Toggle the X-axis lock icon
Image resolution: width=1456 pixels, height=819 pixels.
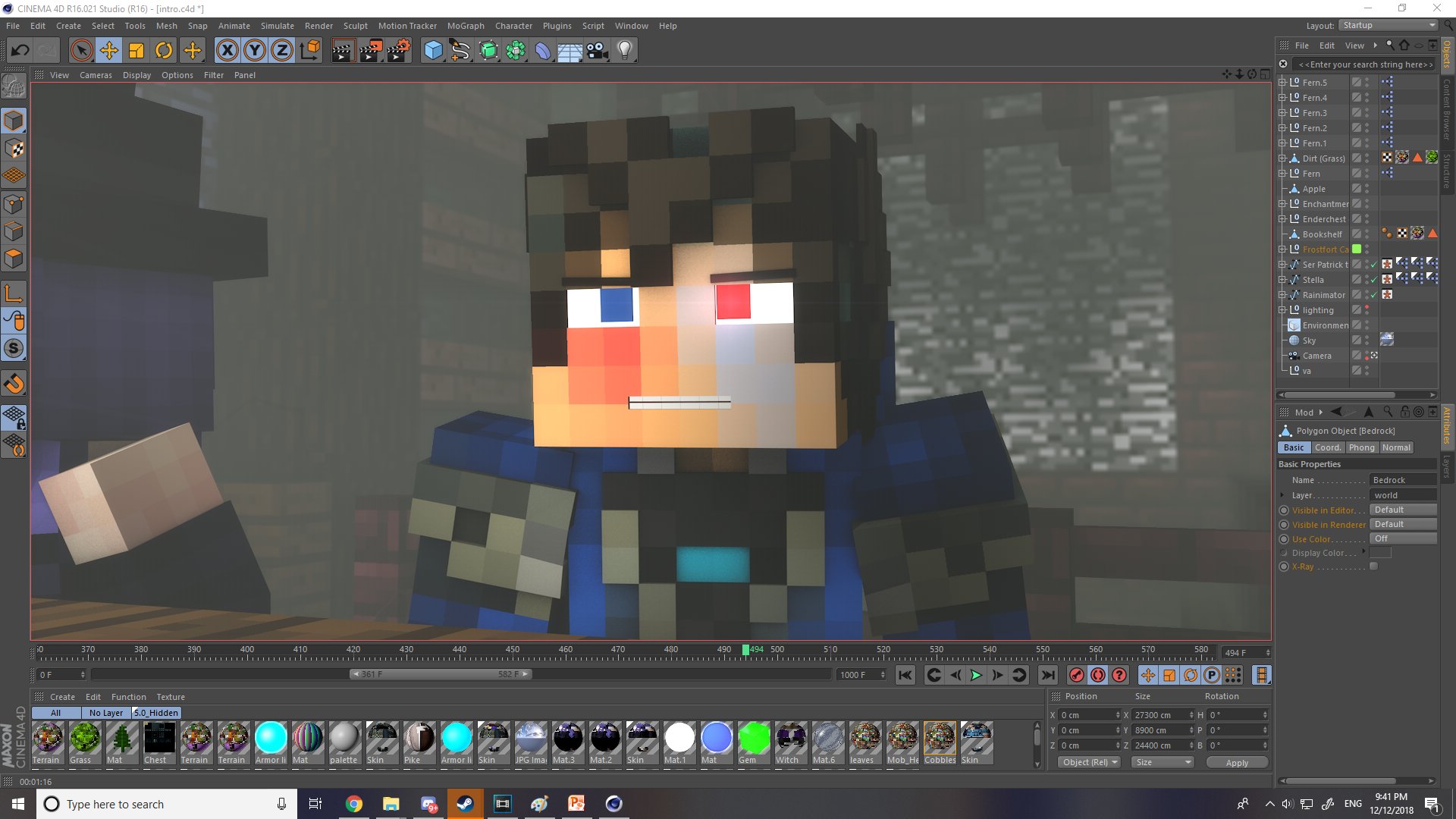[227, 51]
